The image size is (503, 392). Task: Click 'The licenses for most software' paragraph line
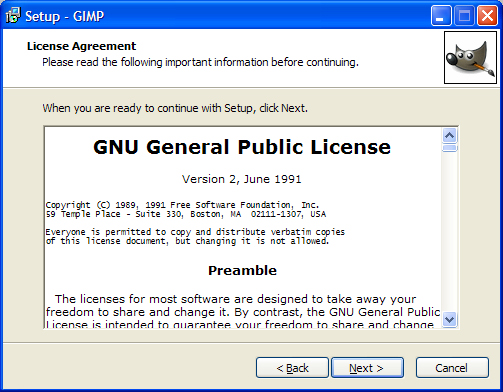(x=235, y=299)
